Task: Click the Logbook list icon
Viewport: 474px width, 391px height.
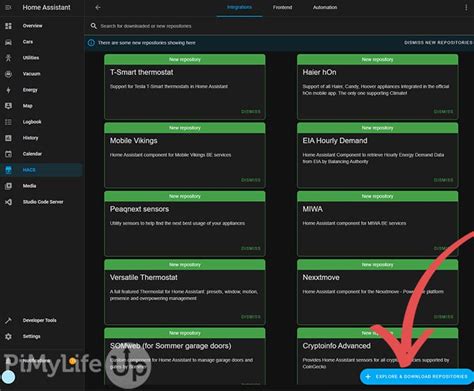Action: [x=8, y=122]
